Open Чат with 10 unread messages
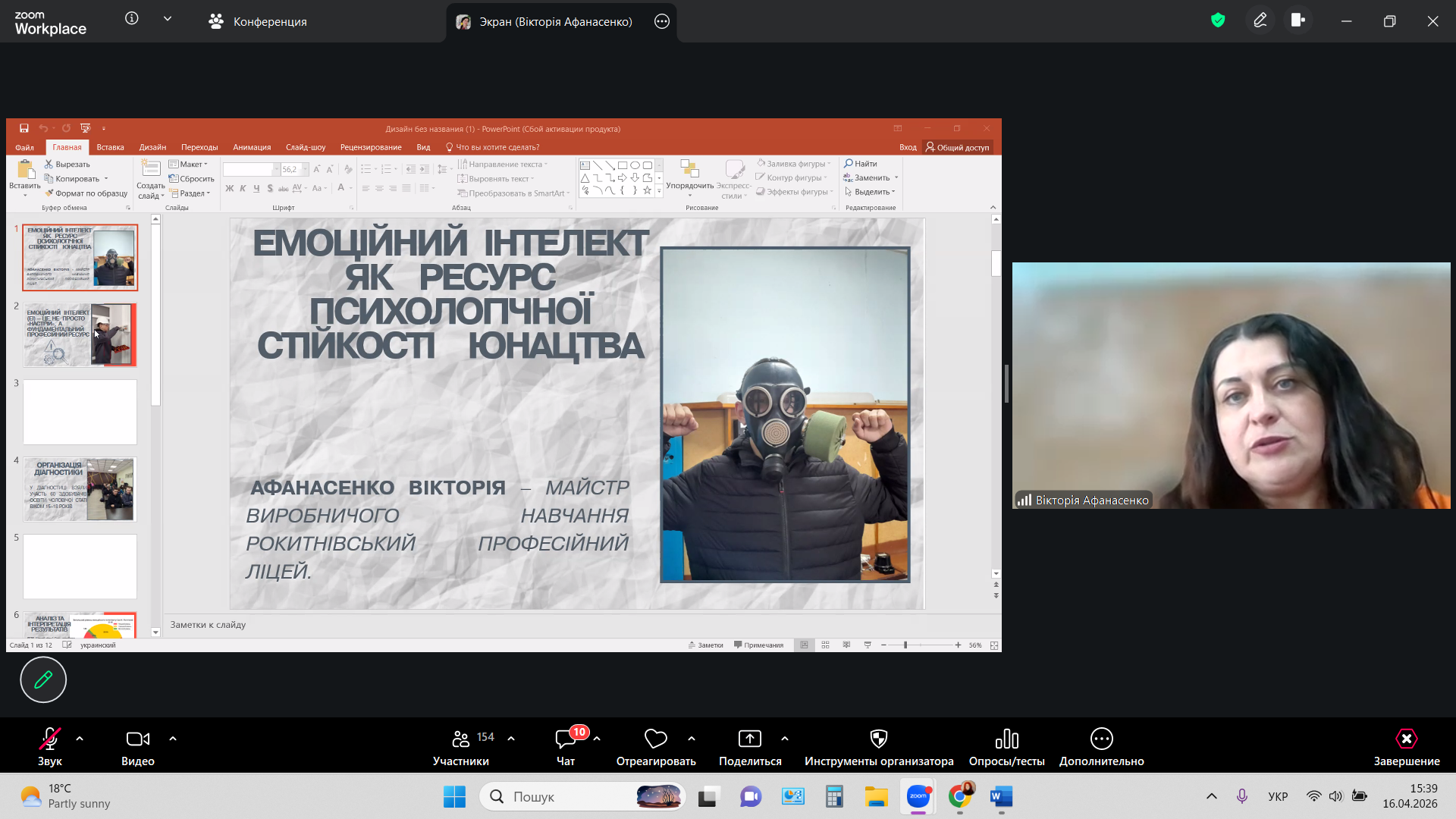The width and height of the screenshot is (1456, 819). (x=566, y=747)
